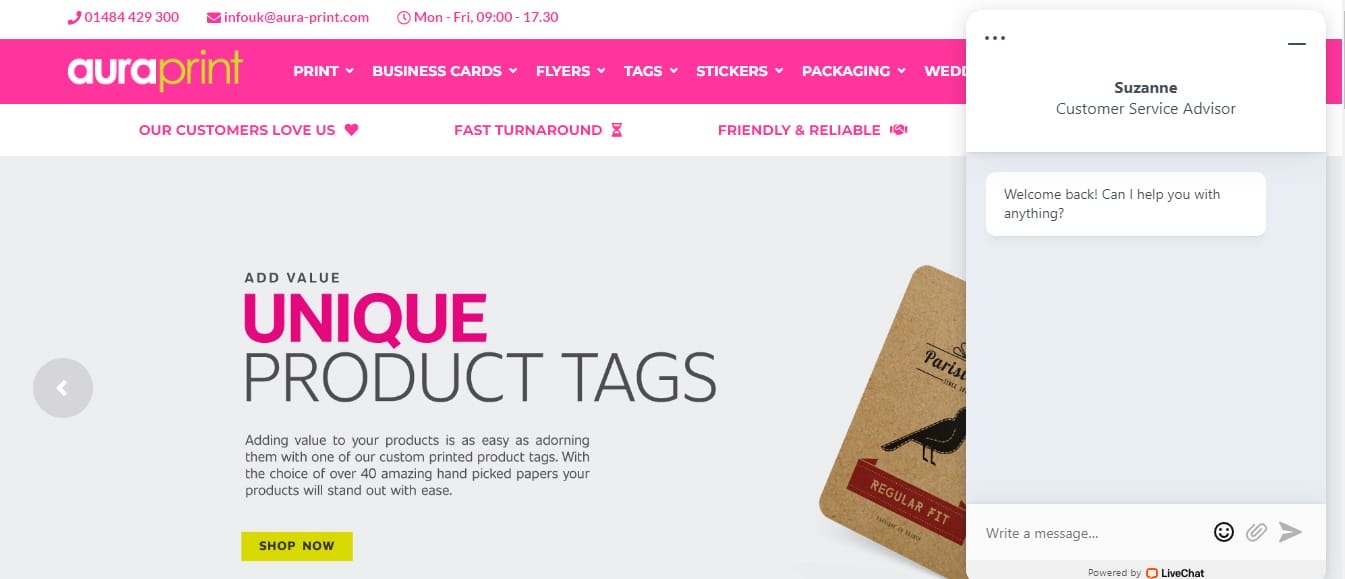This screenshot has height=579, width=1345.
Task: Click the SHOP NOW button
Action: point(297,546)
